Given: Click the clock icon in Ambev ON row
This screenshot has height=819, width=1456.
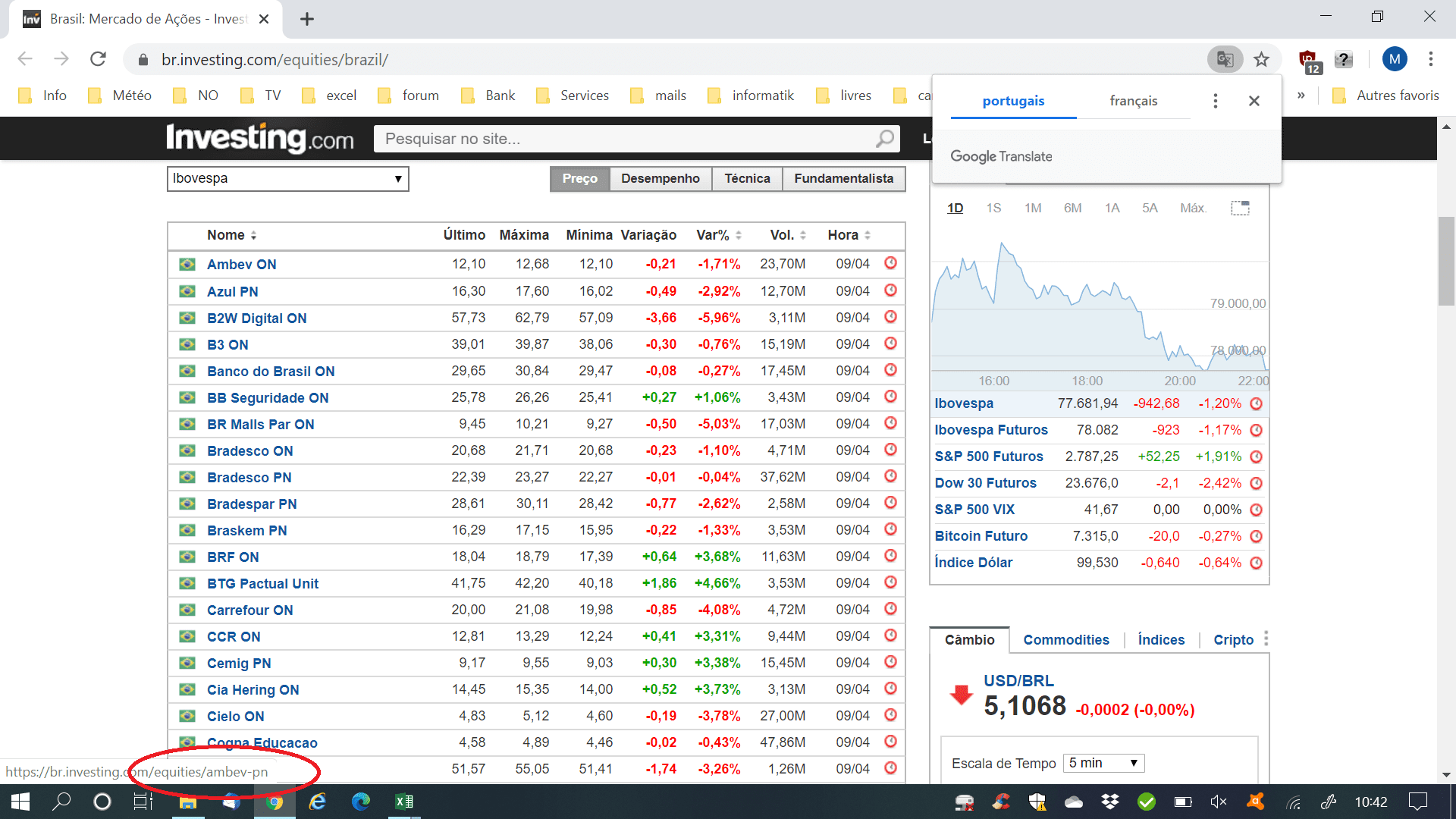Looking at the screenshot, I should pyautogui.click(x=890, y=263).
